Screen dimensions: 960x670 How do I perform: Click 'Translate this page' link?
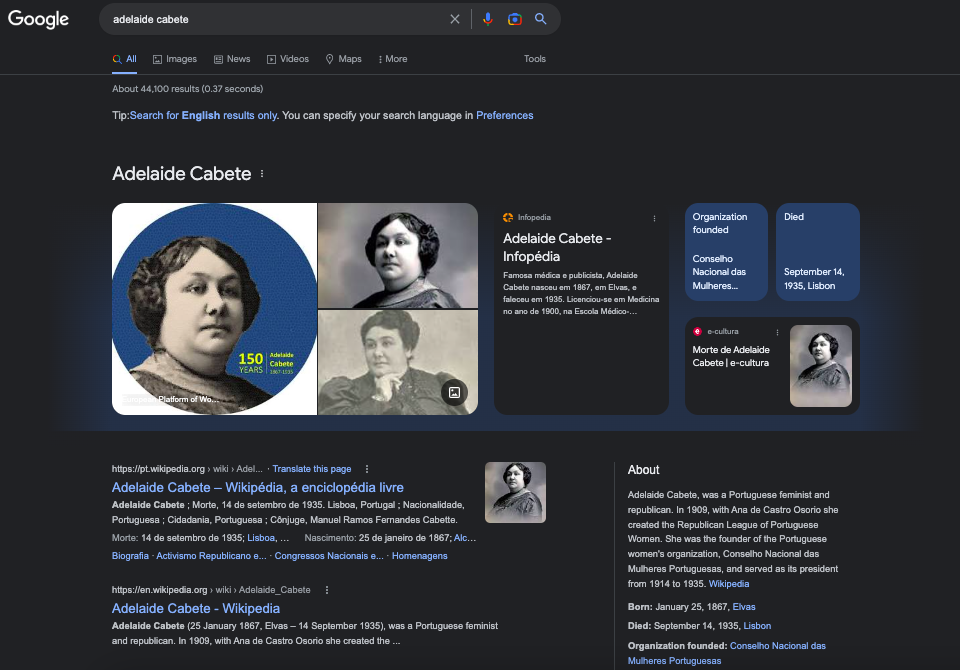tap(311, 469)
